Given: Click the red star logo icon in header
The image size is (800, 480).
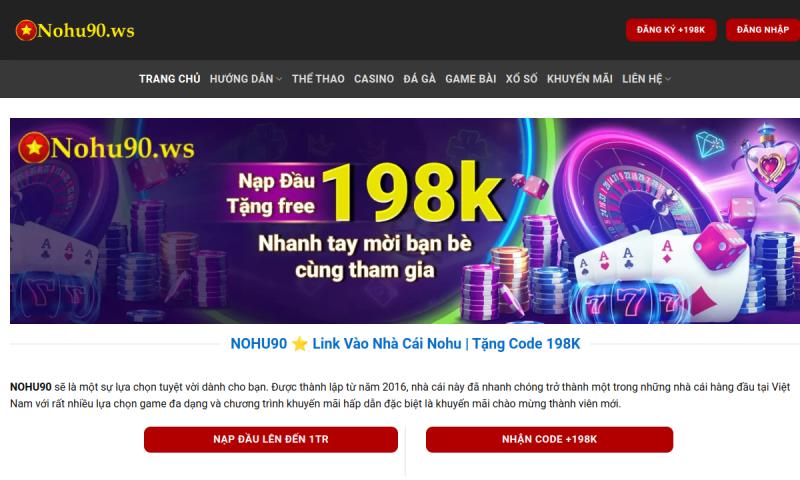Looking at the screenshot, I should click(26, 31).
